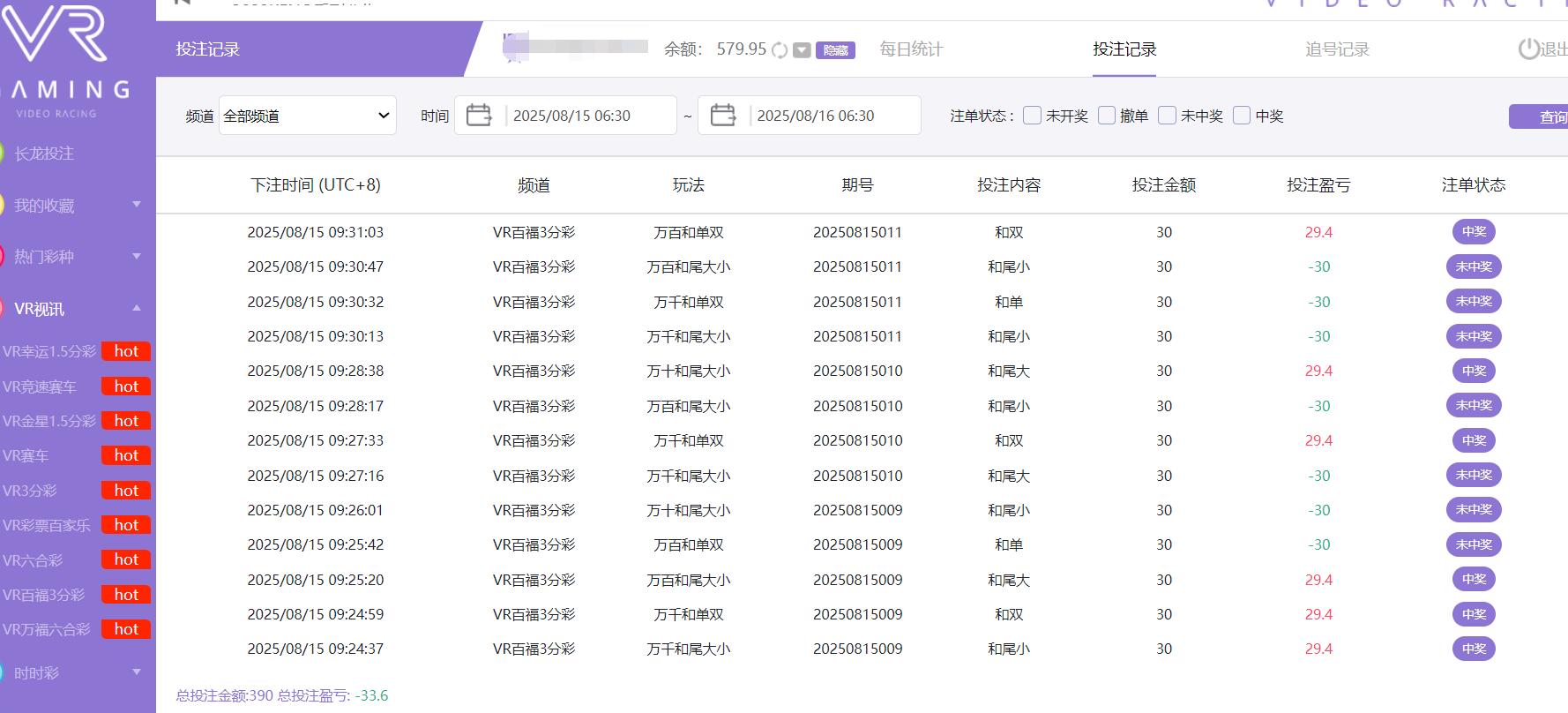Tick the 撤单 filter checkbox
The height and width of the screenshot is (713, 1568).
(x=1106, y=116)
